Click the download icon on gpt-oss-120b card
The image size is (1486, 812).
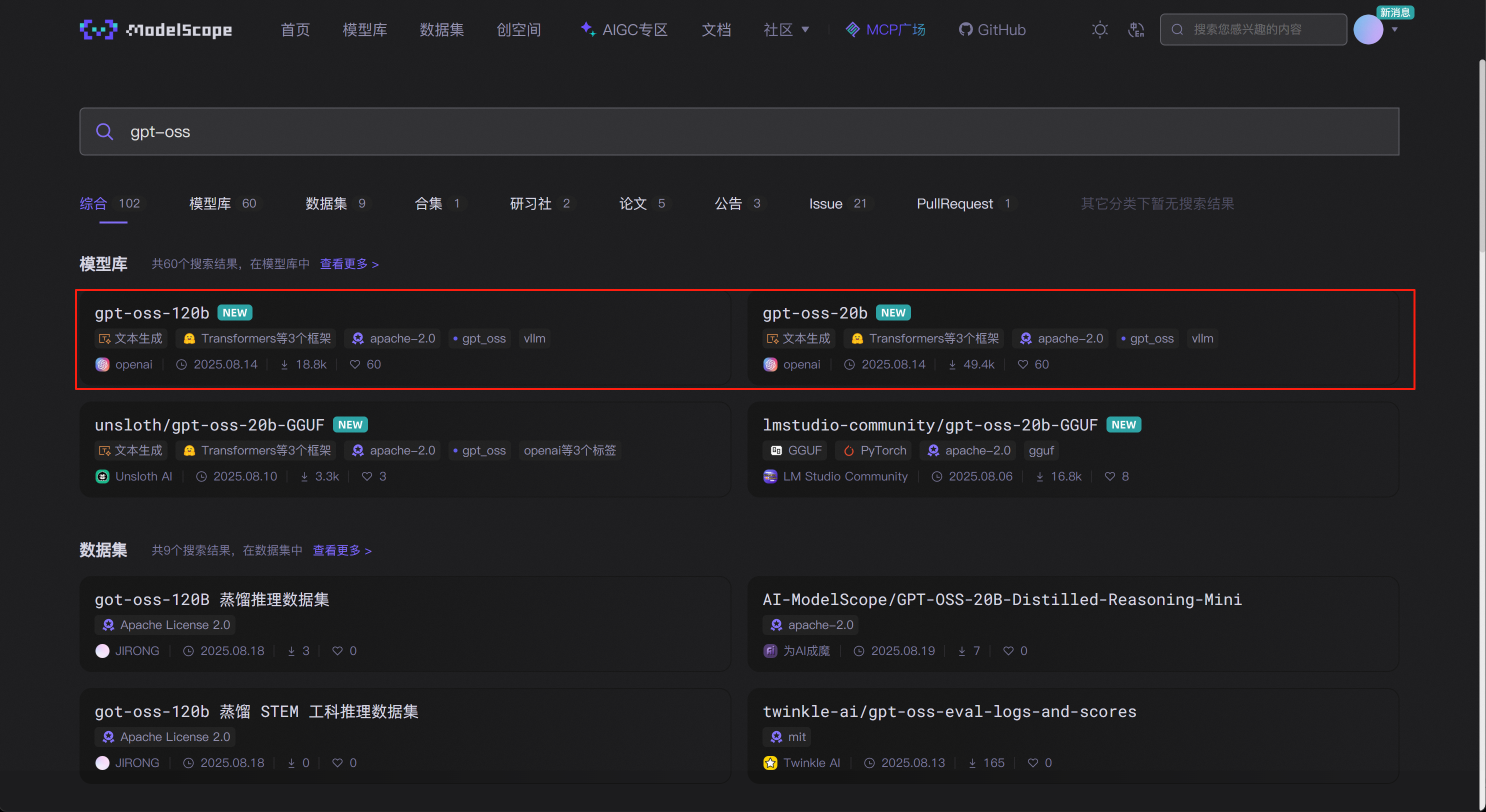click(284, 364)
